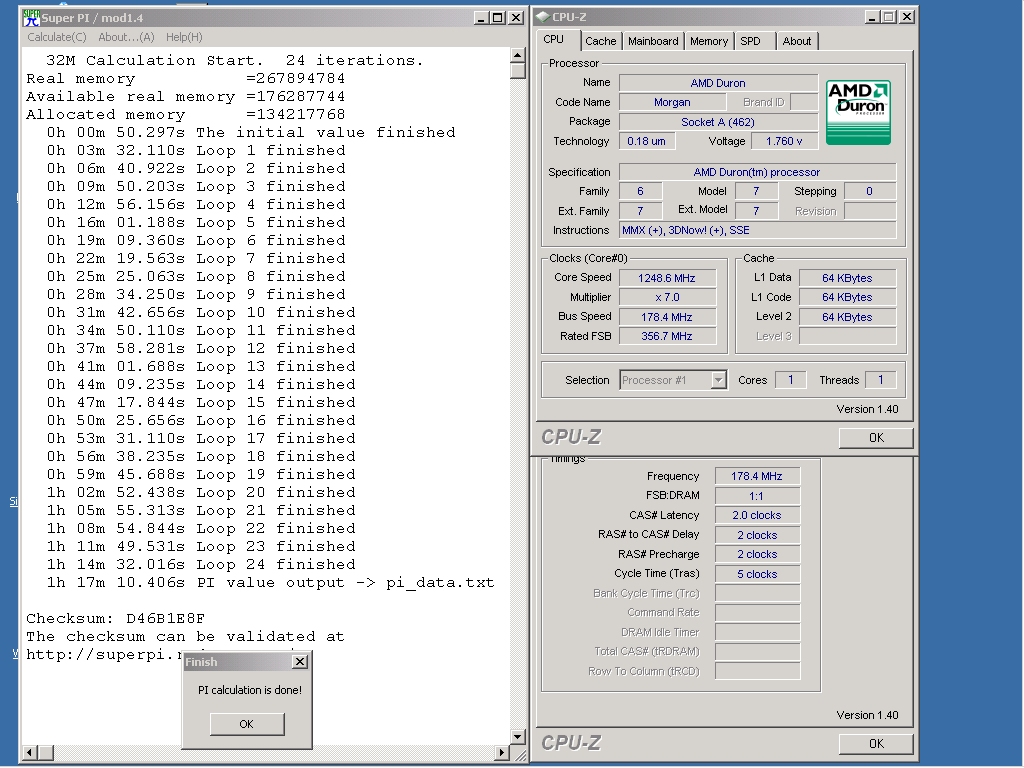Maximize the Super PI window
The width and height of the screenshot is (1024, 768).
tap(498, 18)
